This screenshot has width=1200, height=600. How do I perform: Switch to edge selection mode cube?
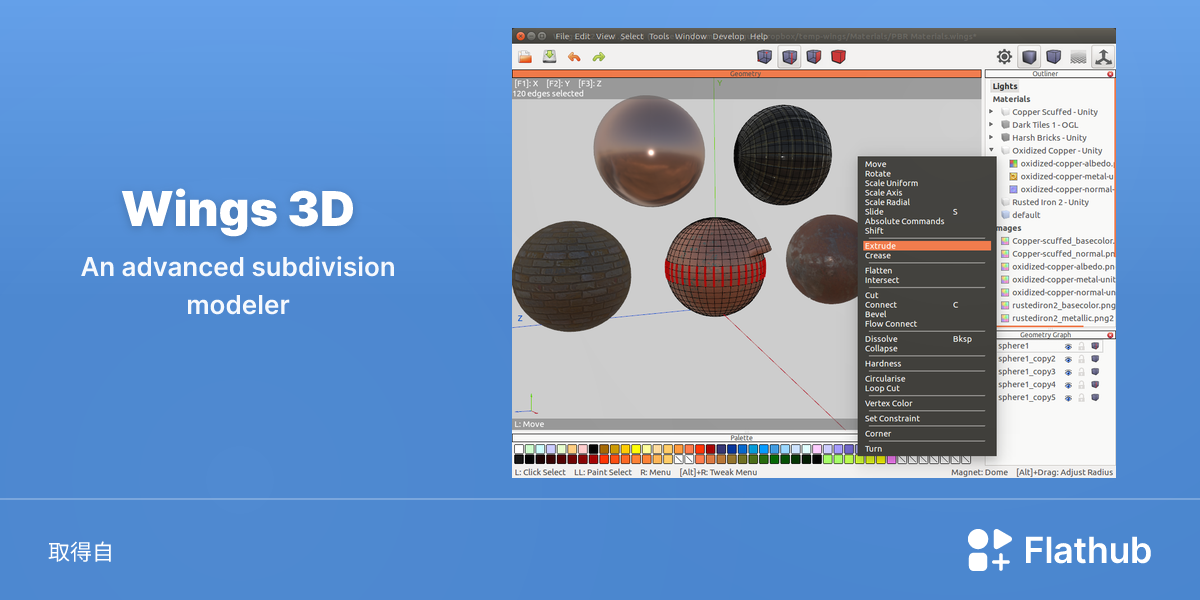point(790,57)
